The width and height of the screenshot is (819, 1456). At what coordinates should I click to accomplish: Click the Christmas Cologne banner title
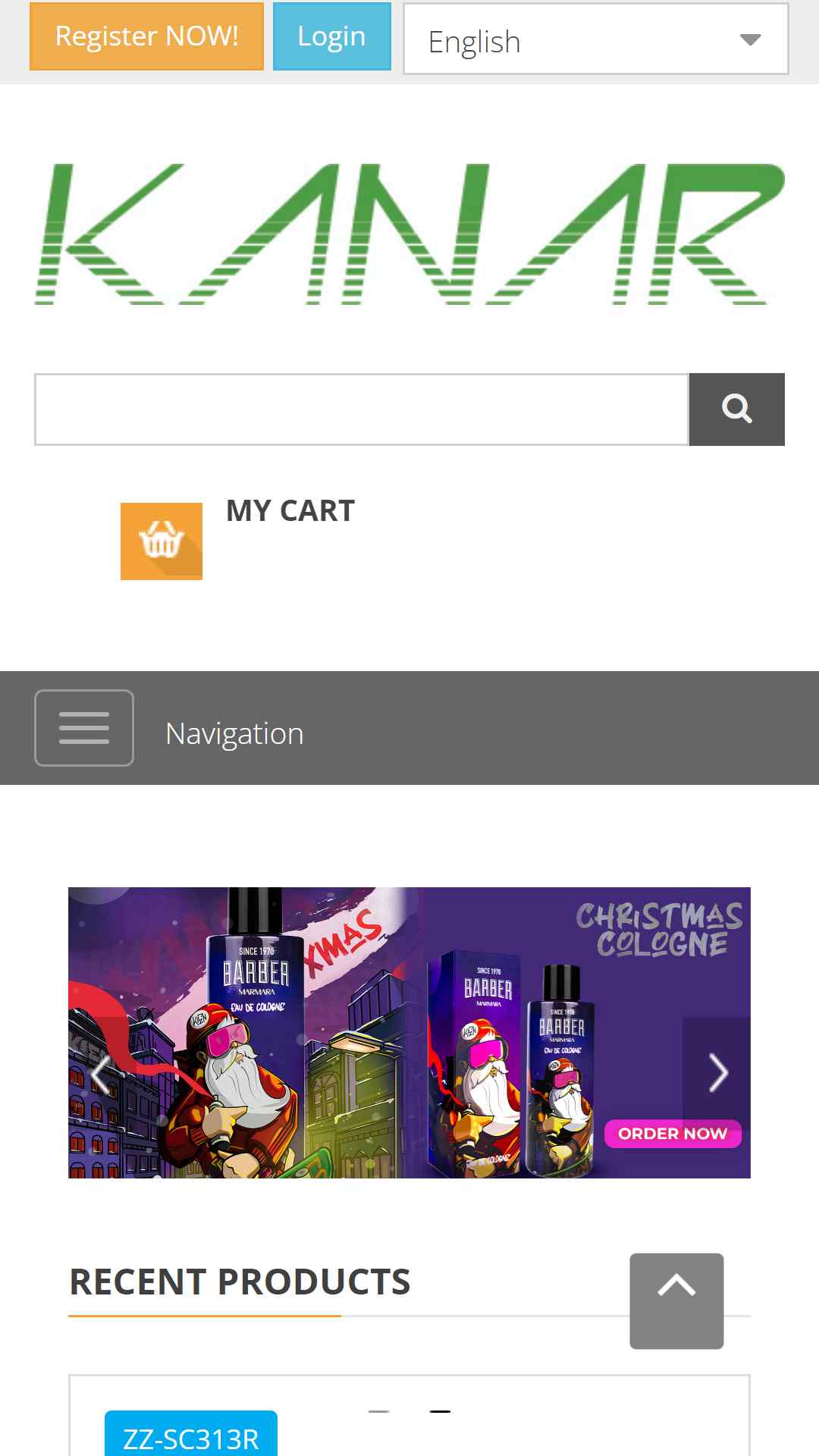tap(660, 930)
